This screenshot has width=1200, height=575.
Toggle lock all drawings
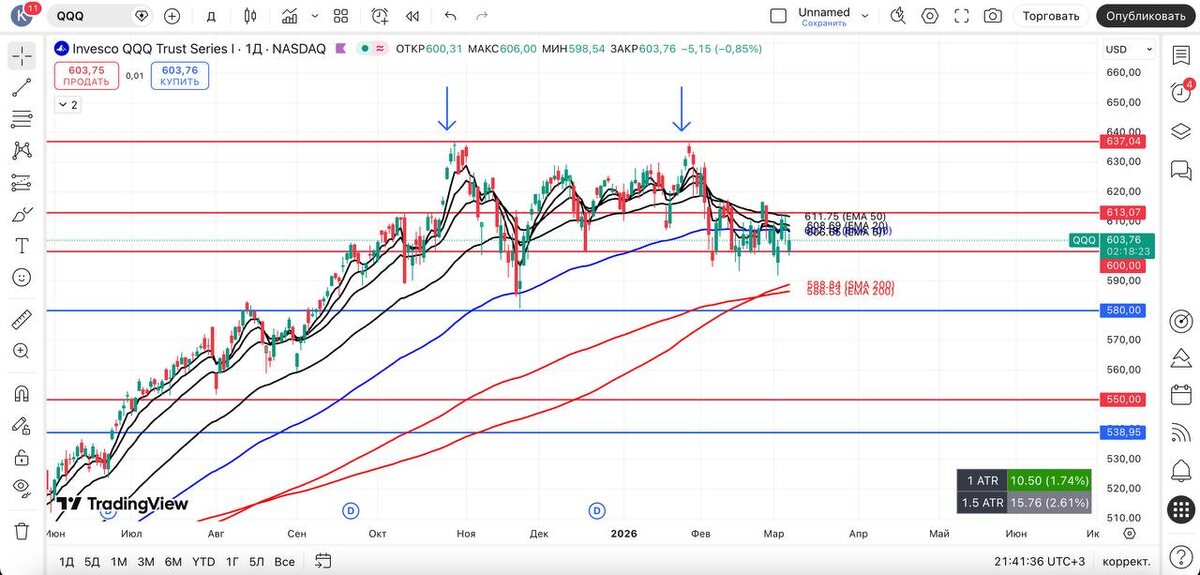pyautogui.click(x=21, y=457)
